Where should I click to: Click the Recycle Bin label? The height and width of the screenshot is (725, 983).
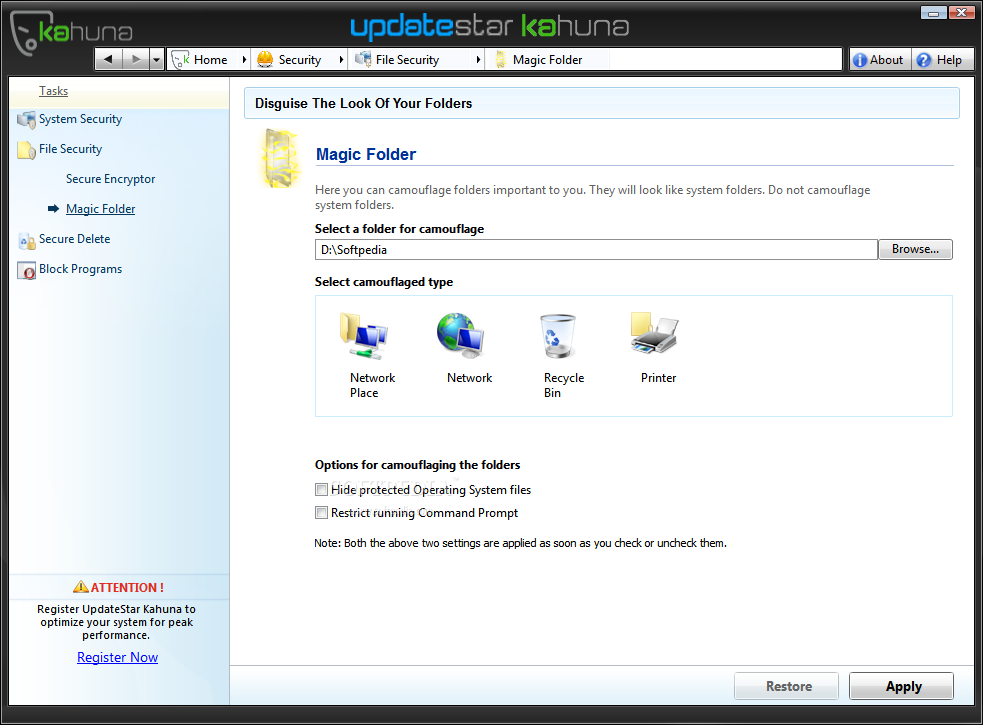point(564,385)
